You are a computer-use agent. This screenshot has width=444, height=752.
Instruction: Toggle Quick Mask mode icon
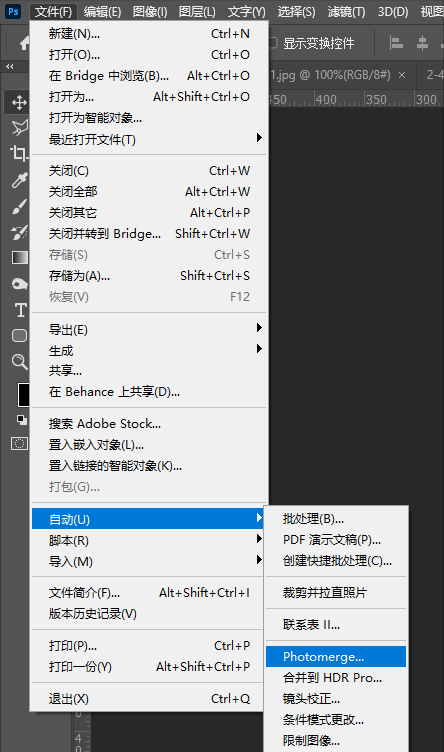(x=19, y=444)
